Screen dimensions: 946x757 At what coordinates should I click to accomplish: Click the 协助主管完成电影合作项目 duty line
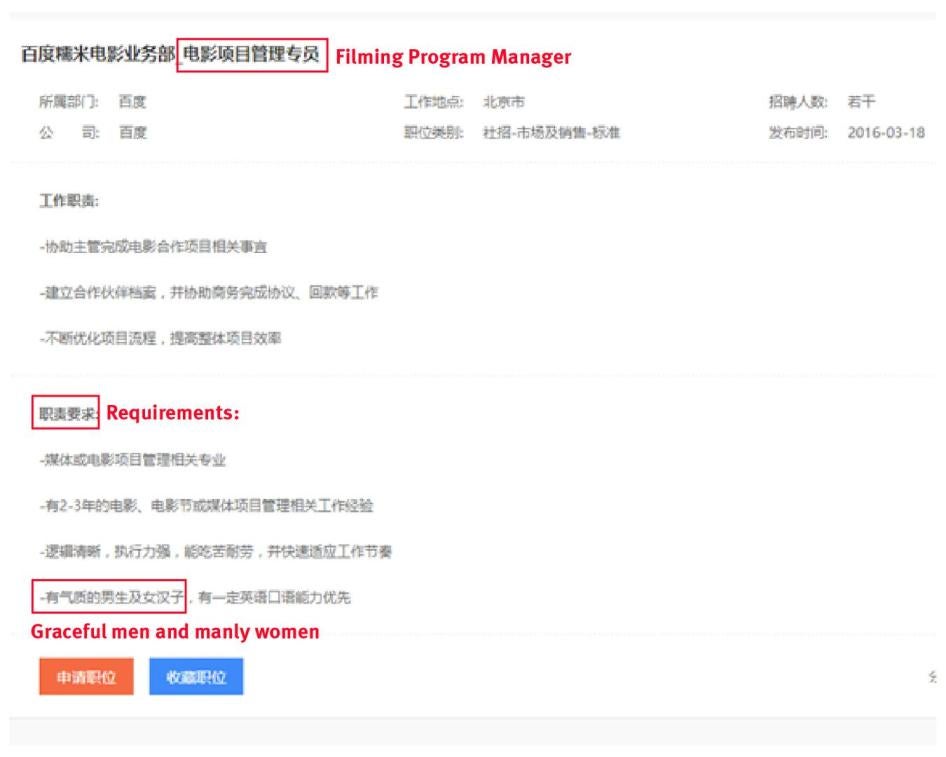pos(153,247)
